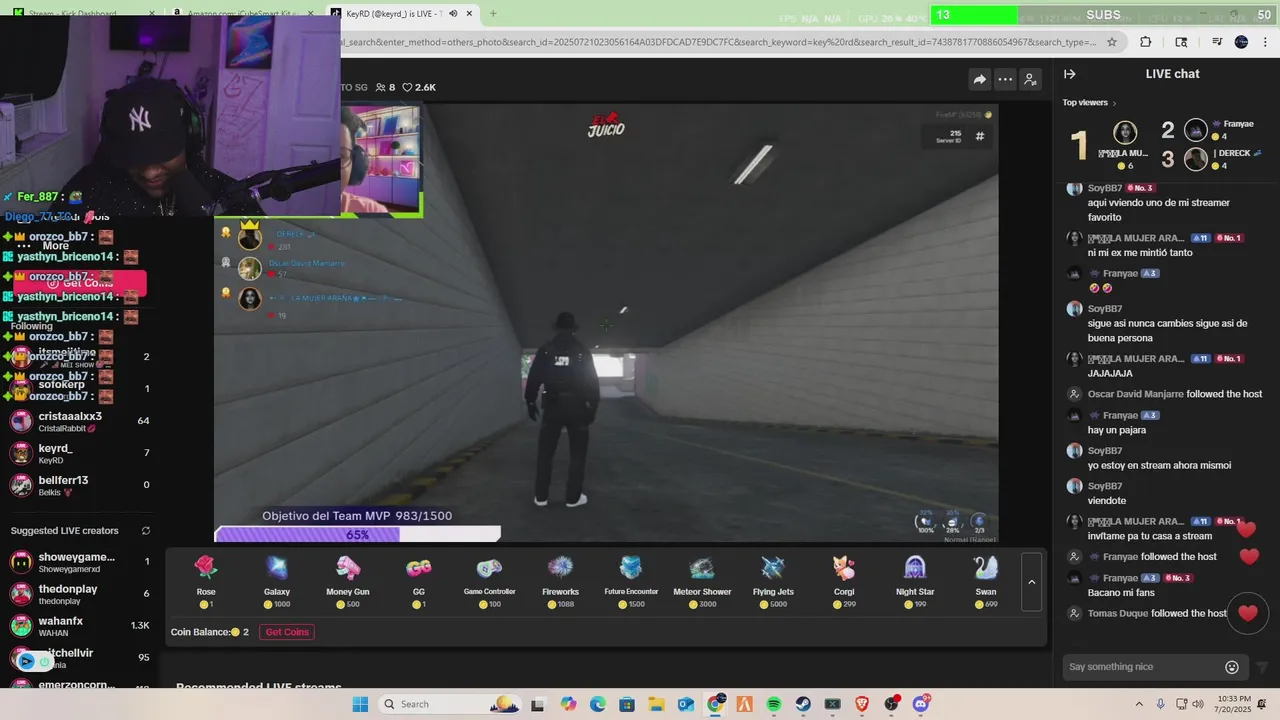Open the browser profile avatar

pos(1241,42)
